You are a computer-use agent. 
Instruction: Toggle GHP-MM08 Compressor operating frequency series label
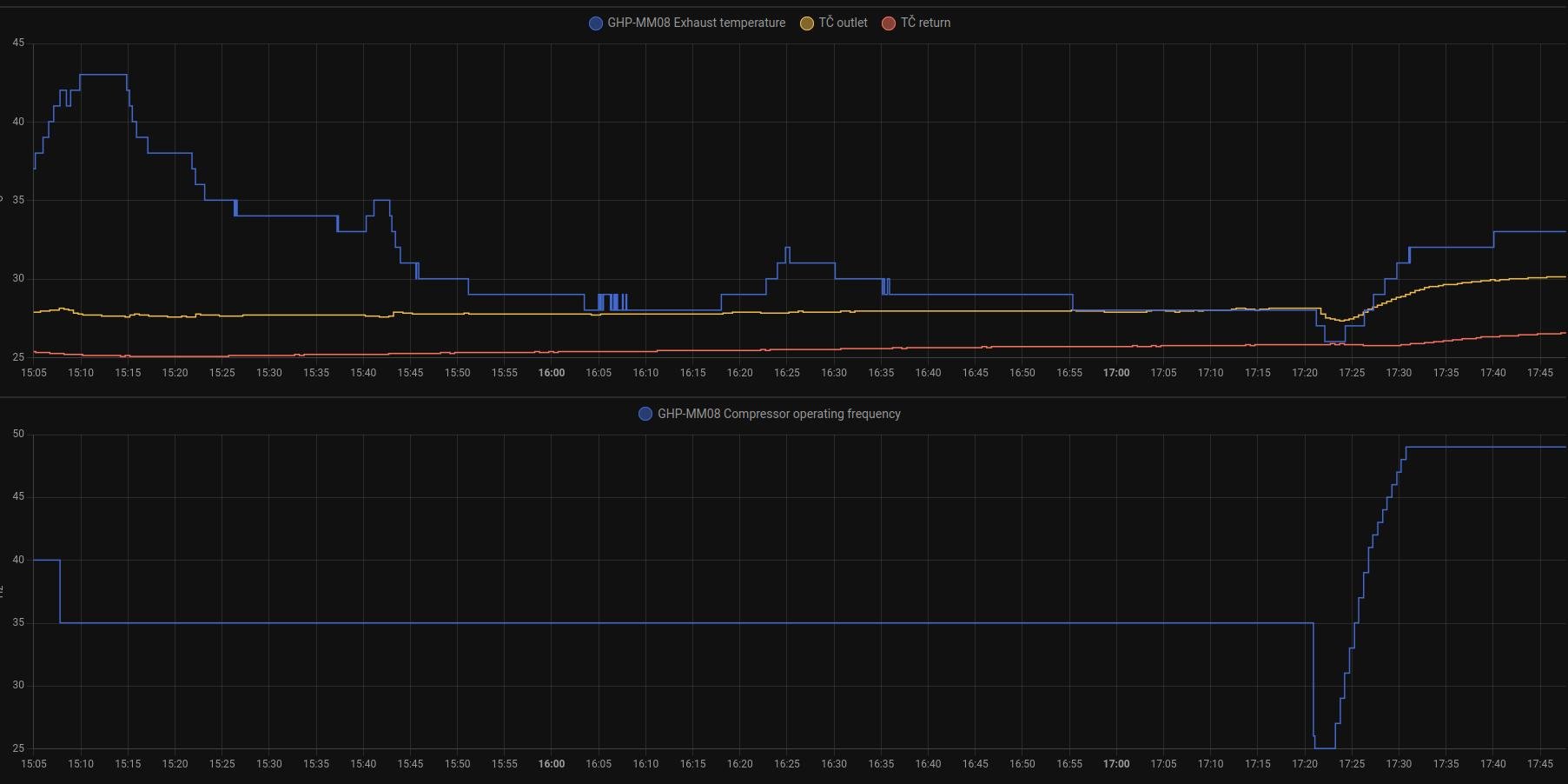point(778,414)
